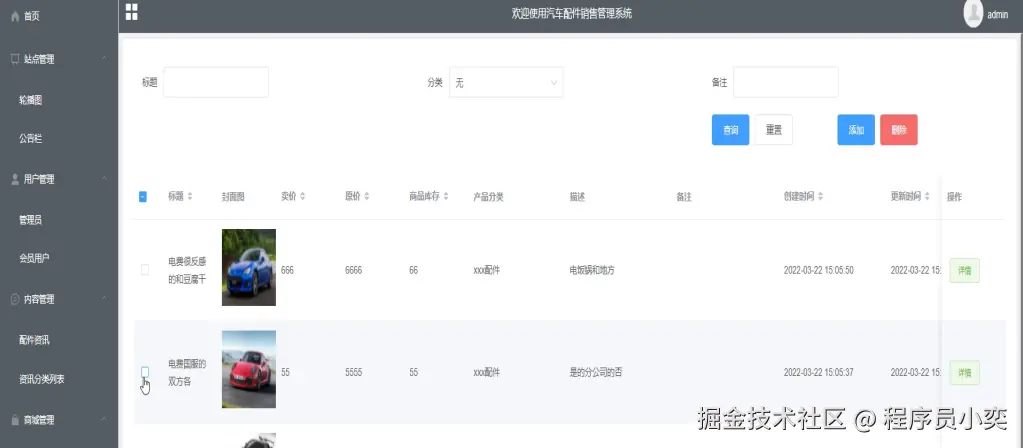The width and height of the screenshot is (1023, 448).
Task: Toggle the select-all header checkbox
Action: [x=143, y=196]
